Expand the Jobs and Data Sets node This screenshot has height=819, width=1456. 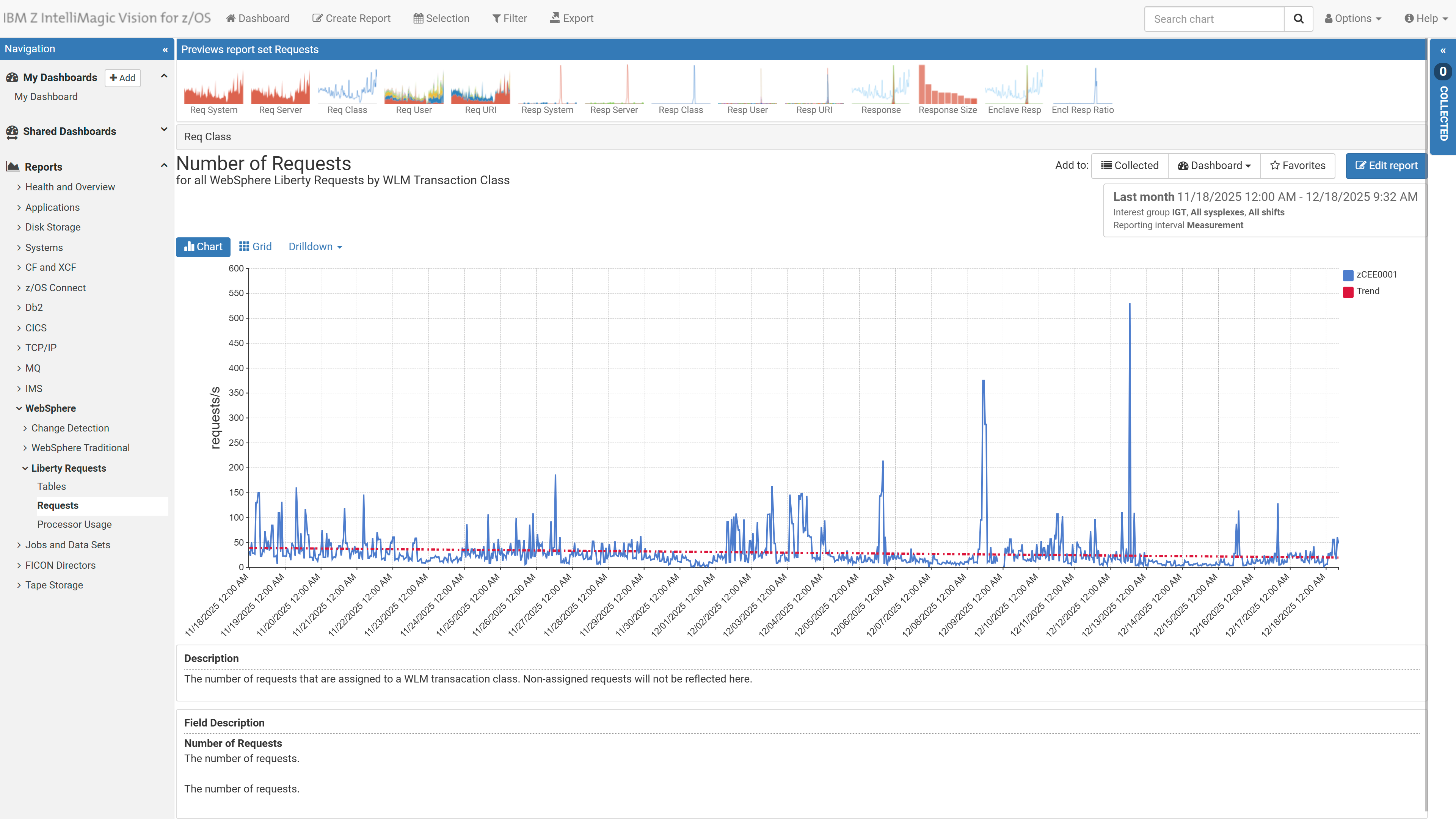[19, 545]
